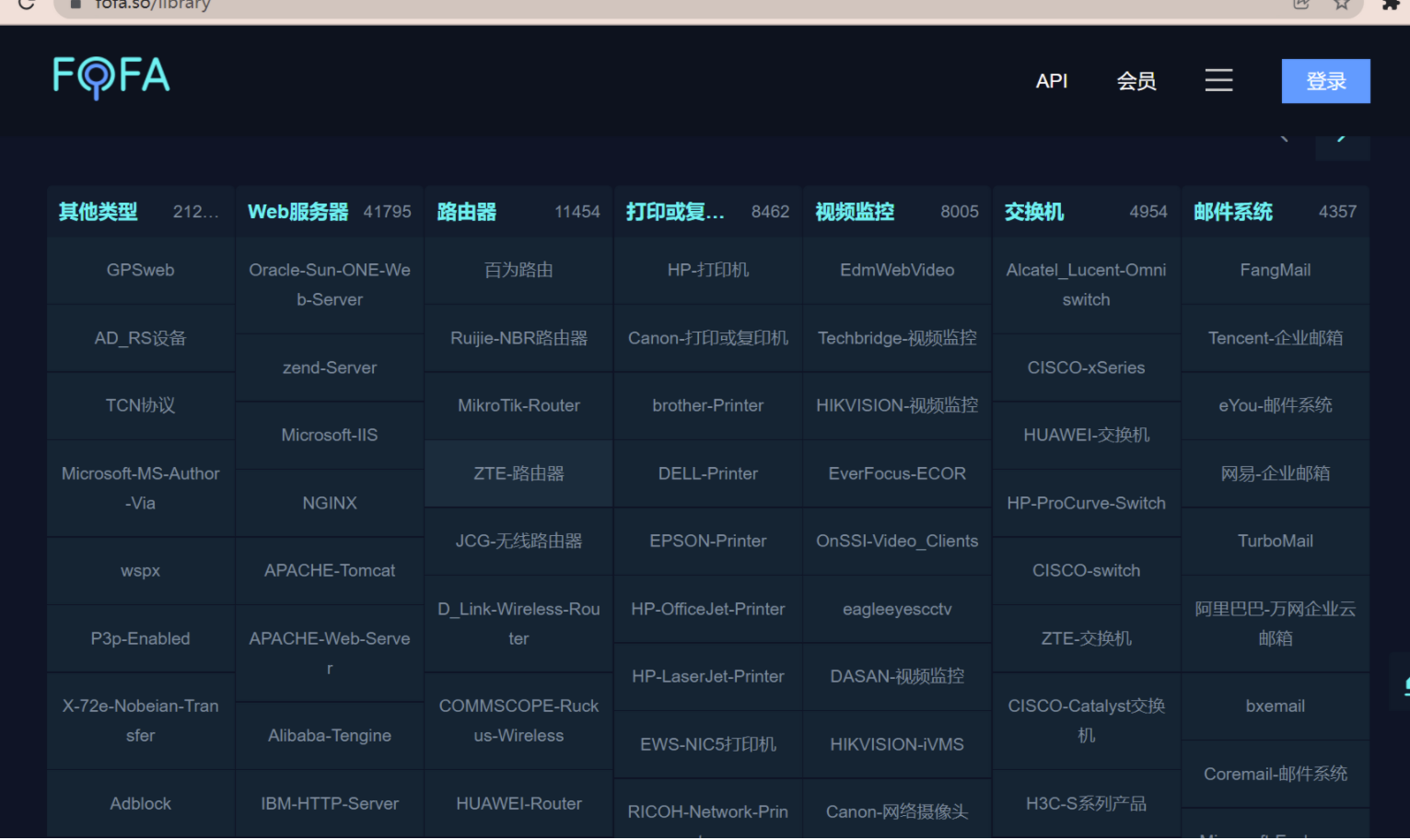Open the brother-Printer entry

pos(708,406)
